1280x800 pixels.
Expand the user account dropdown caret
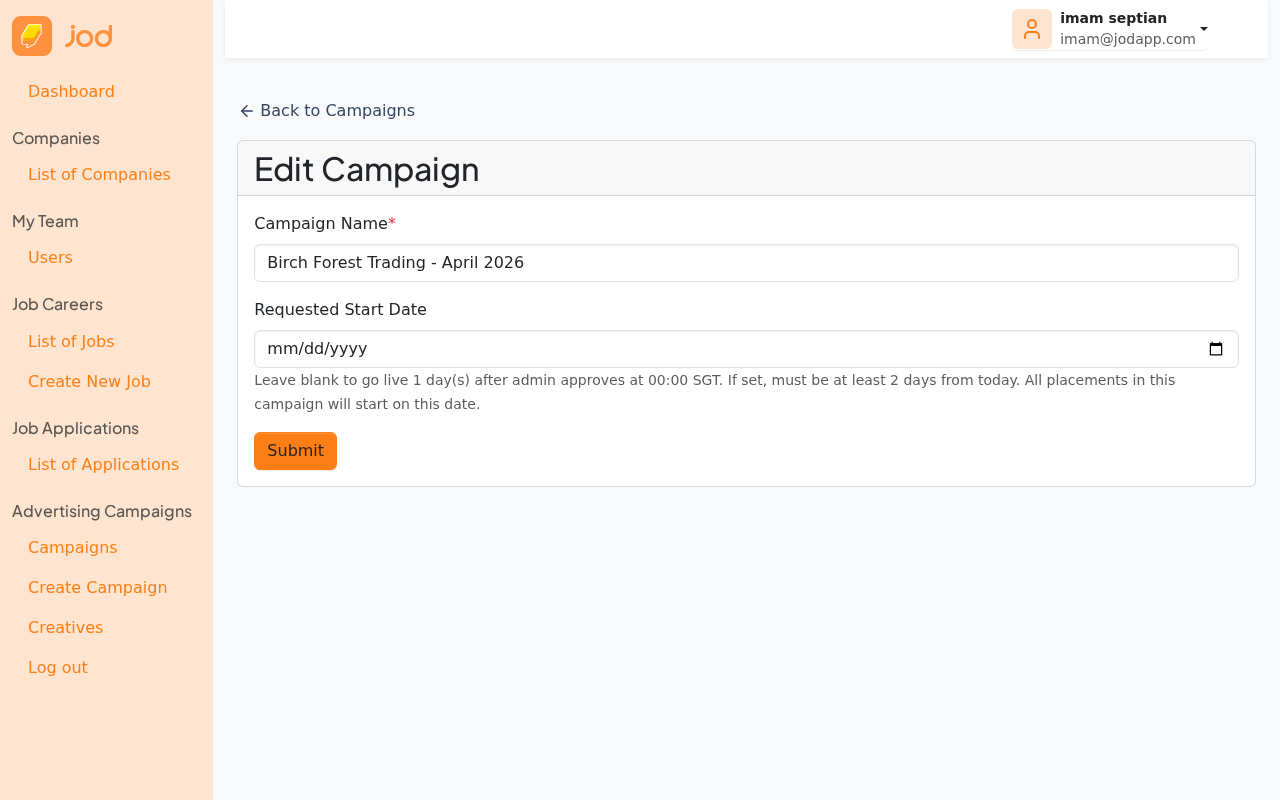point(1204,29)
